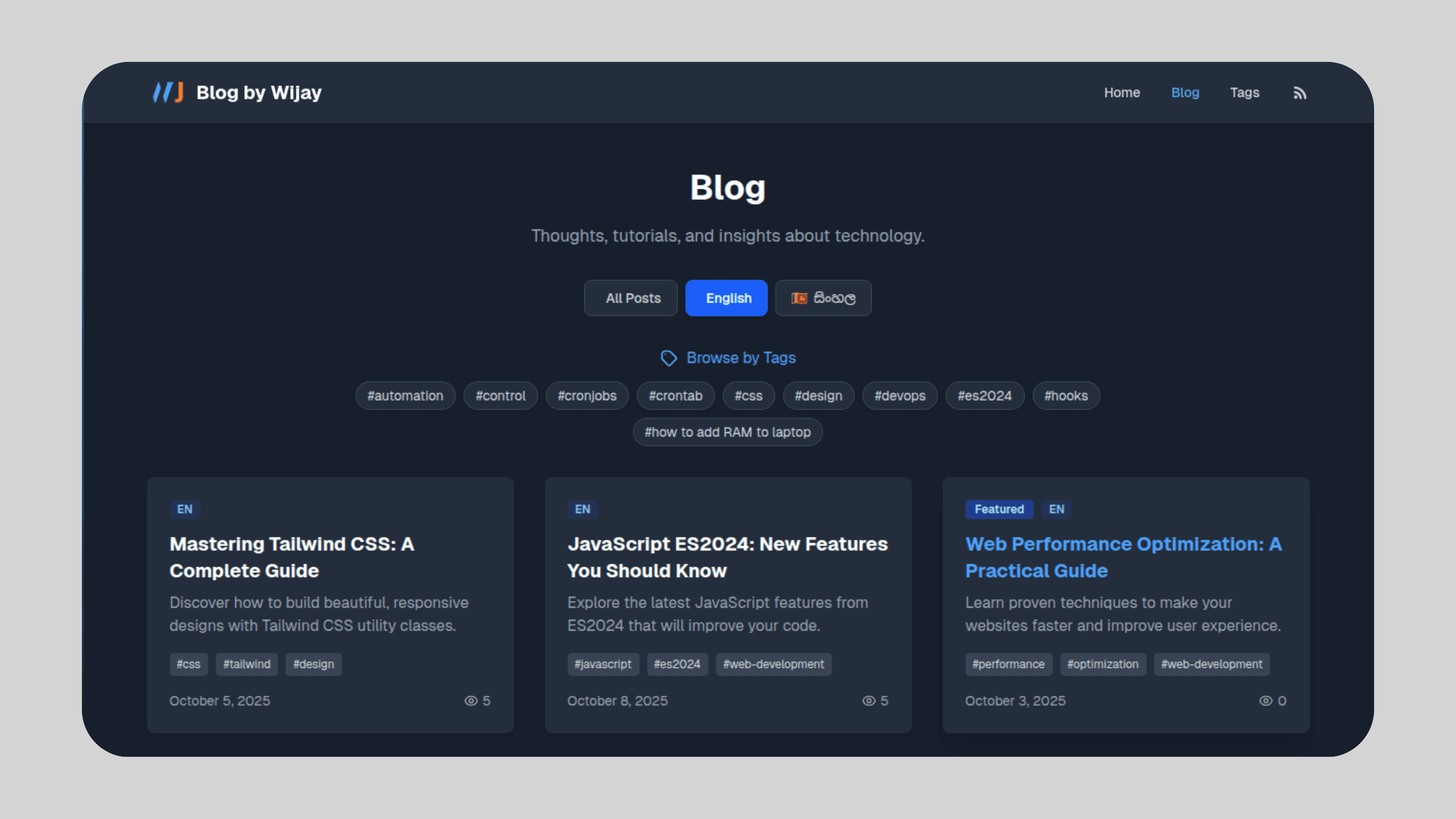Click the tag icon beside Browse by Tags
Screen dimensions: 1456x819
669,359
